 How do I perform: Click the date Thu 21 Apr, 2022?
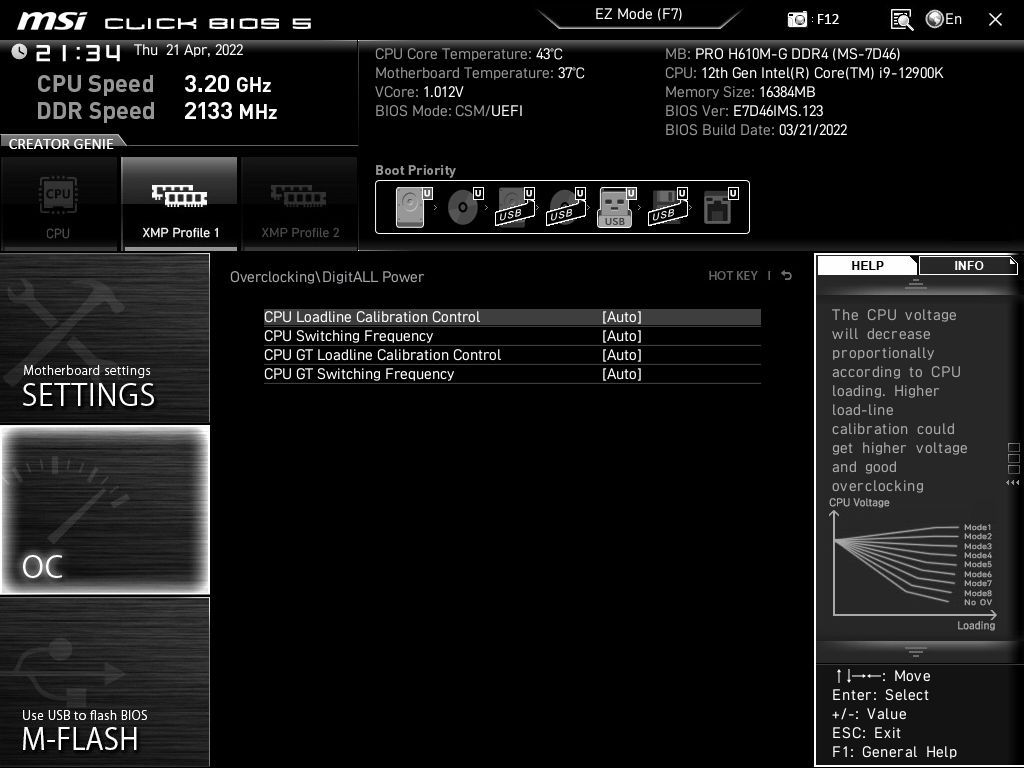click(189, 50)
